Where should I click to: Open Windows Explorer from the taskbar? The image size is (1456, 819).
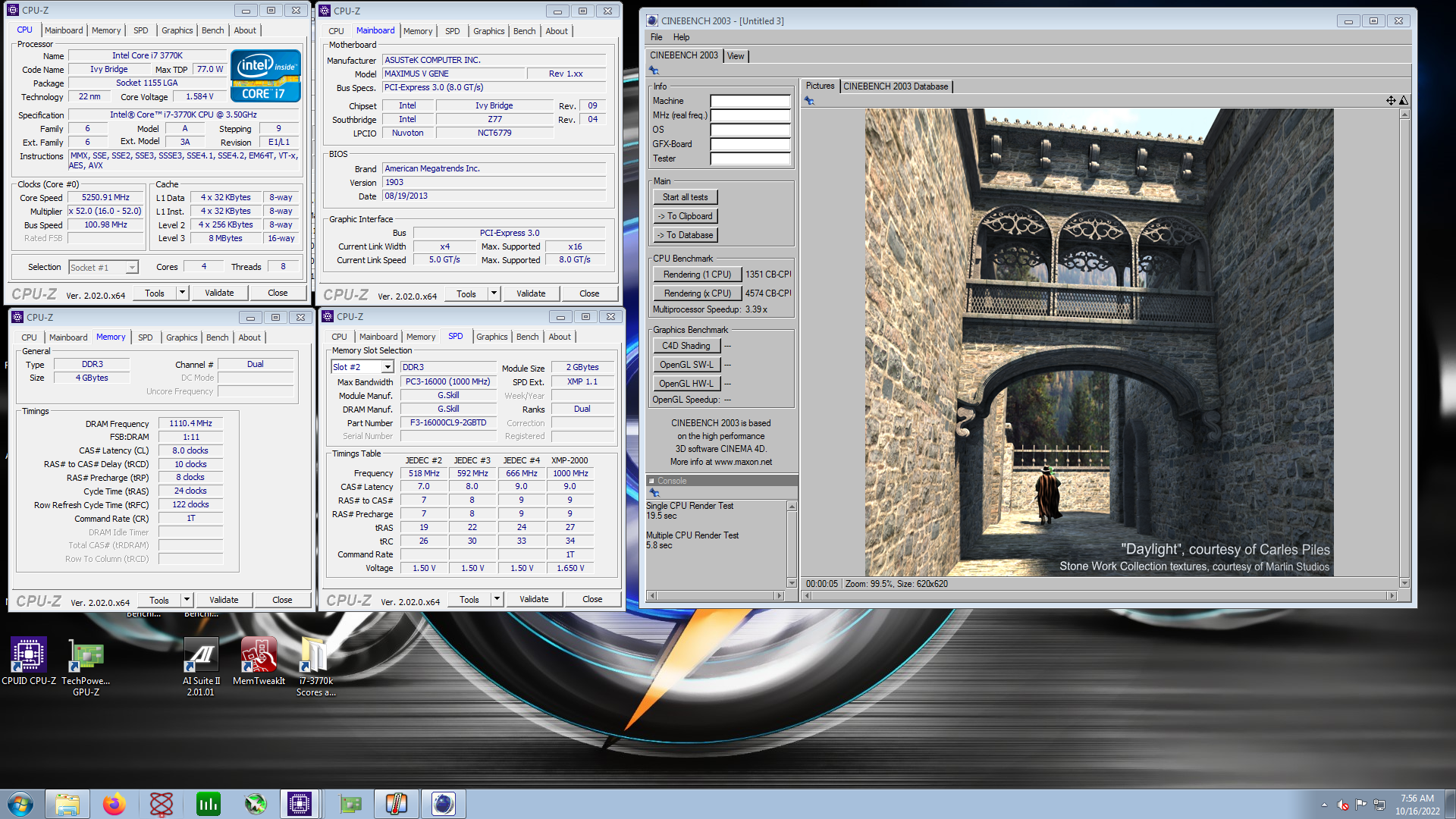tap(67, 804)
